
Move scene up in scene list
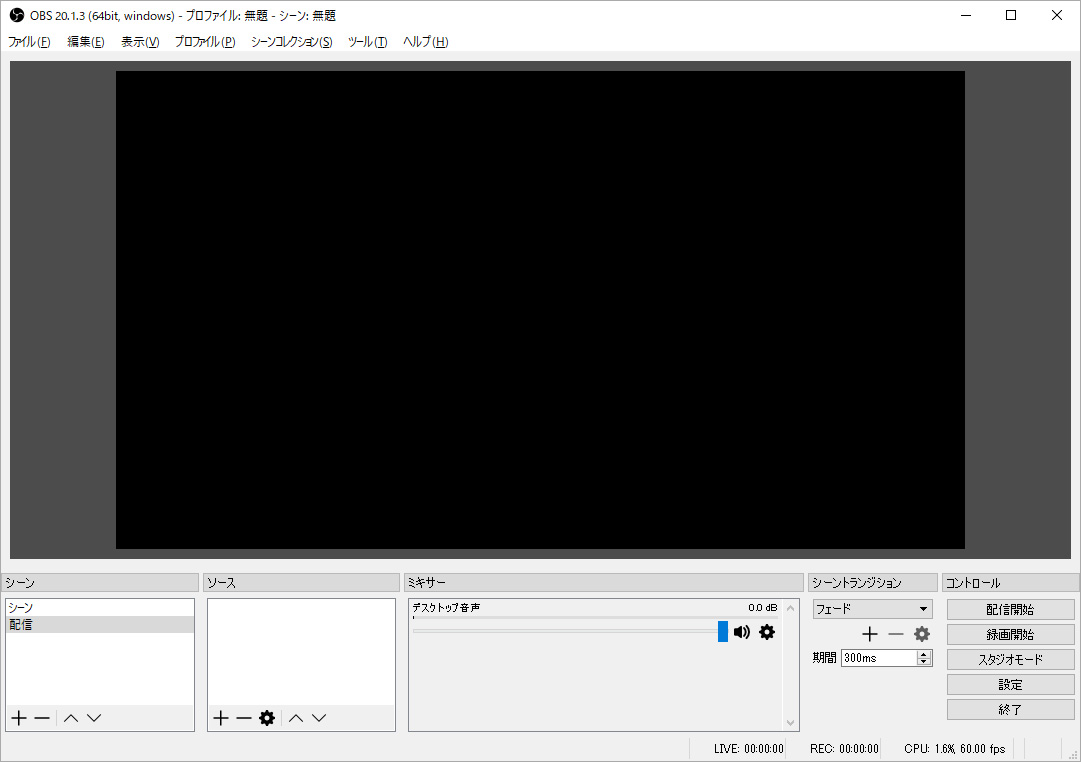pyautogui.click(x=70, y=718)
